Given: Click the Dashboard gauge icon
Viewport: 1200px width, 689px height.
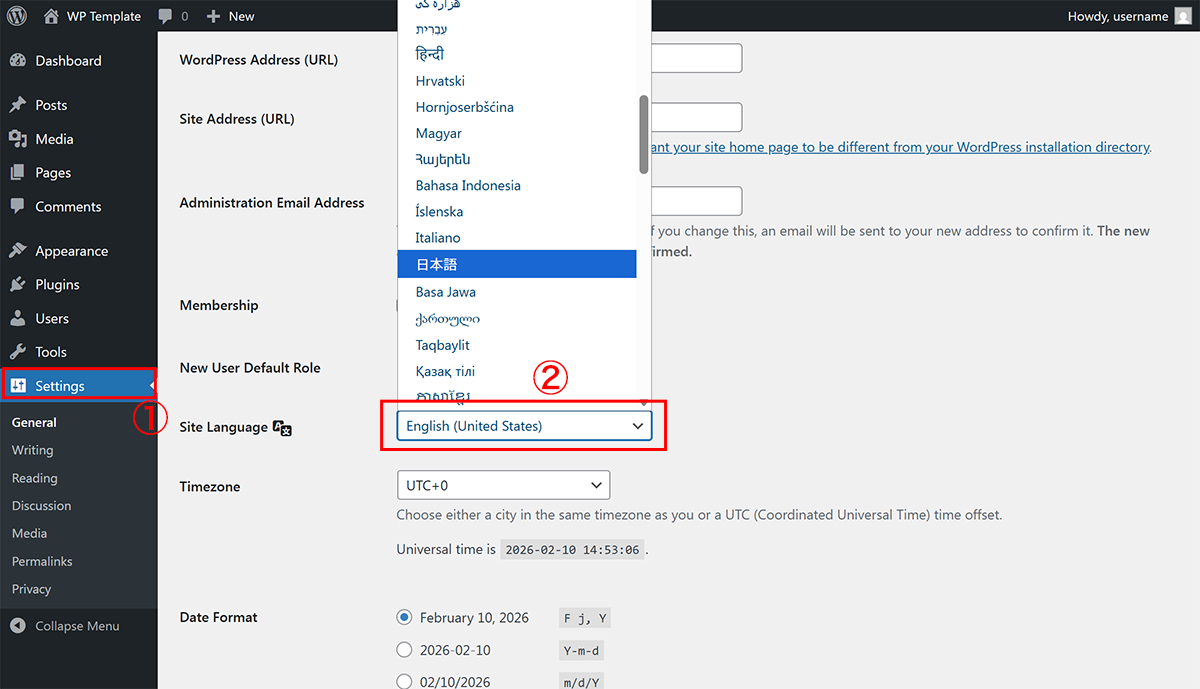Looking at the screenshot, I should [18, 60].
